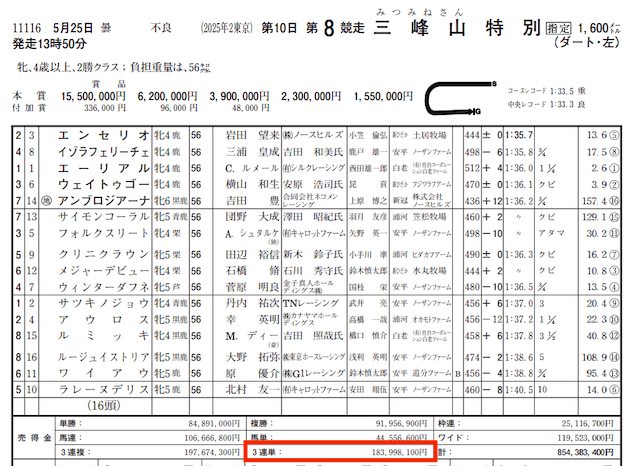Click the jockey name 団野 大成

pyautogui.click(x=252, y=217)
